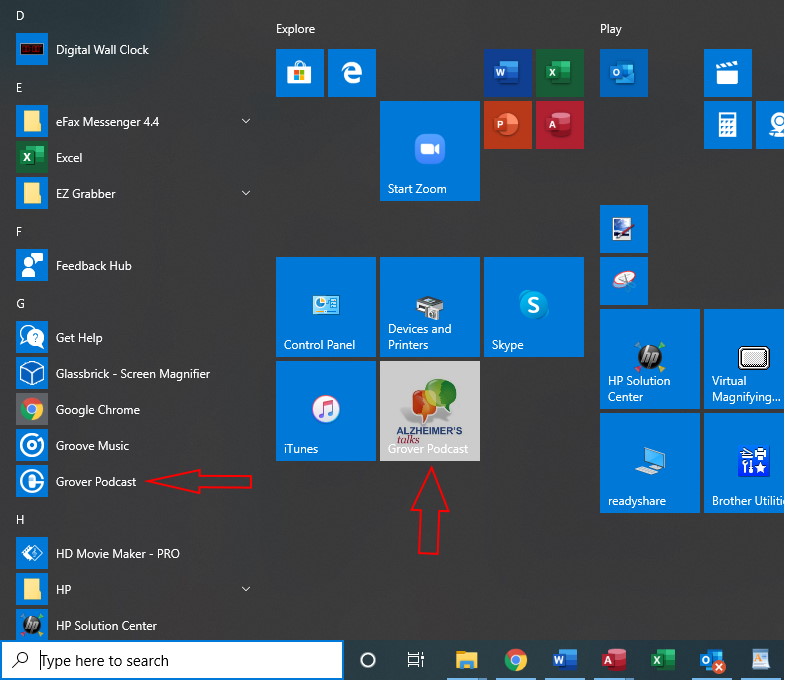Open File Explorer from the taskbar

(x=466, y=660)
